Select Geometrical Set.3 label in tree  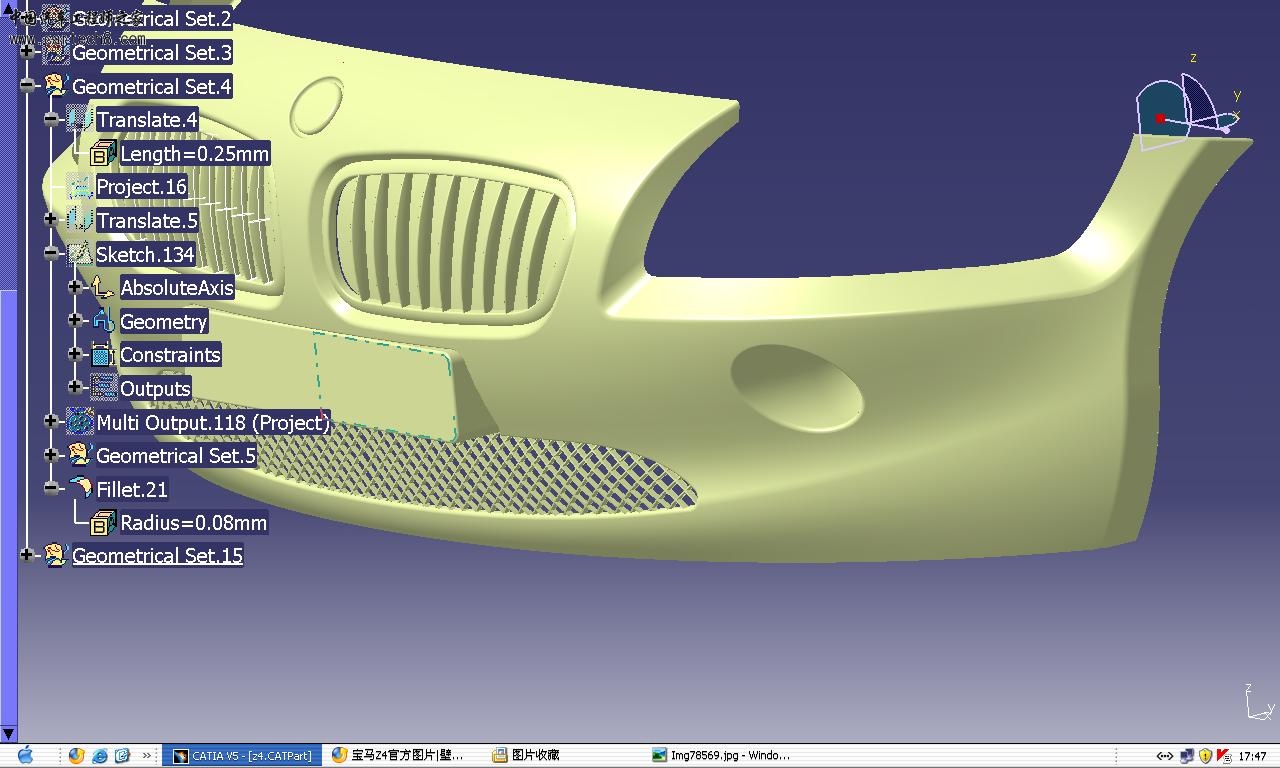coord(152,52)
